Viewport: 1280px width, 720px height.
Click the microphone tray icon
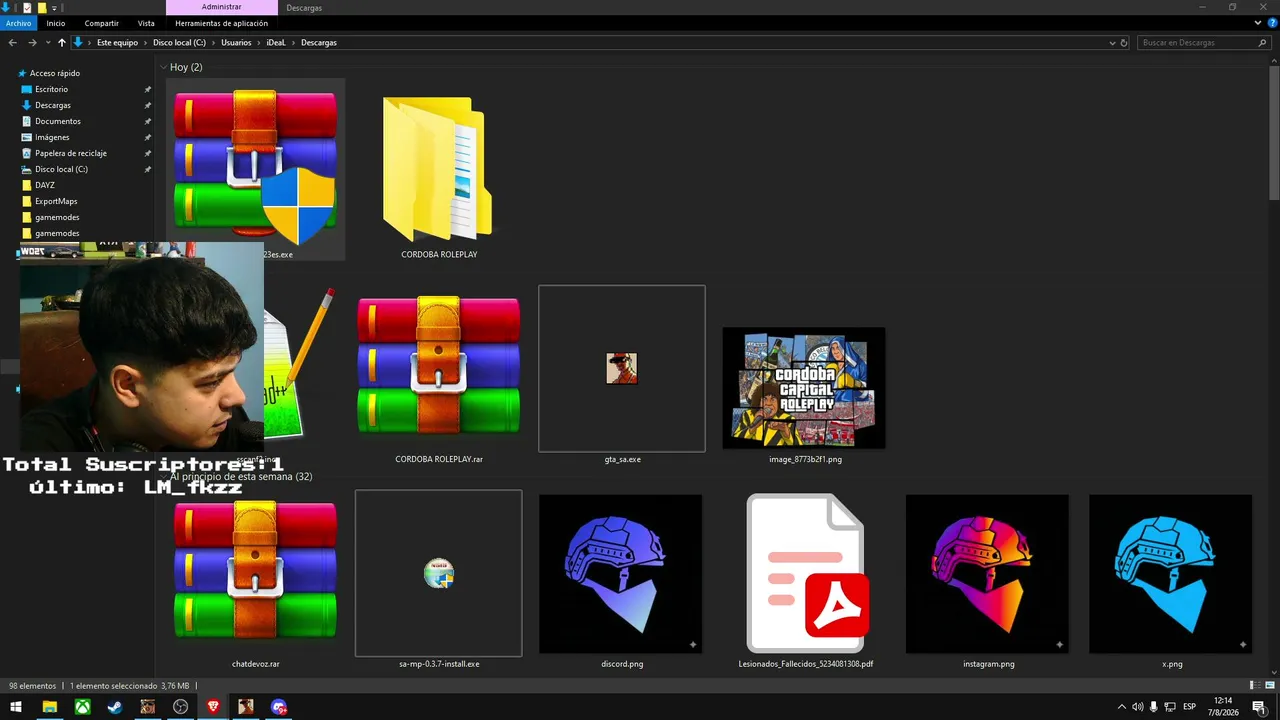coord(1155,707)
